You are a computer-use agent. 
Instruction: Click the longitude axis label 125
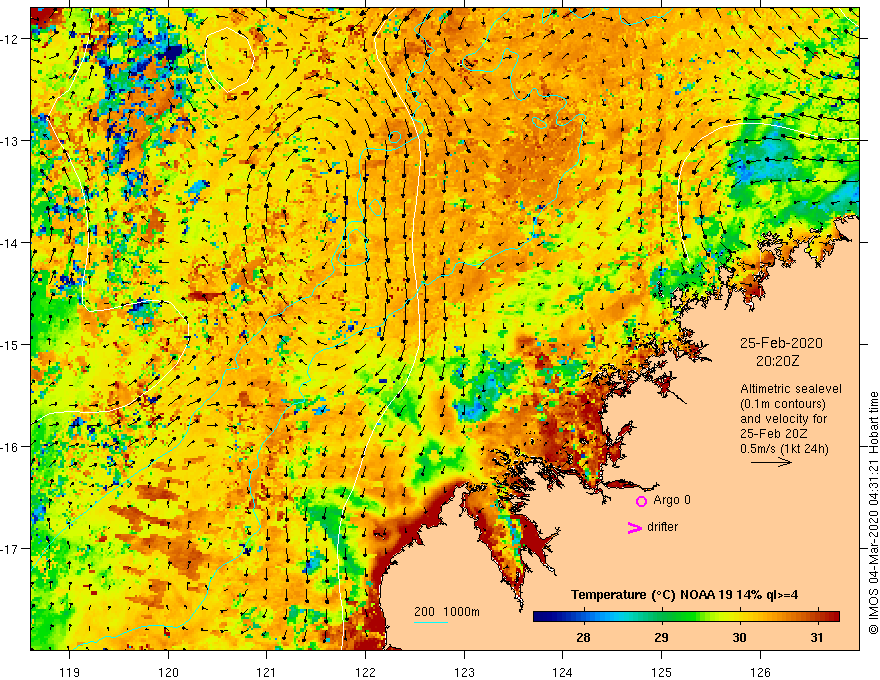[661, 672]
